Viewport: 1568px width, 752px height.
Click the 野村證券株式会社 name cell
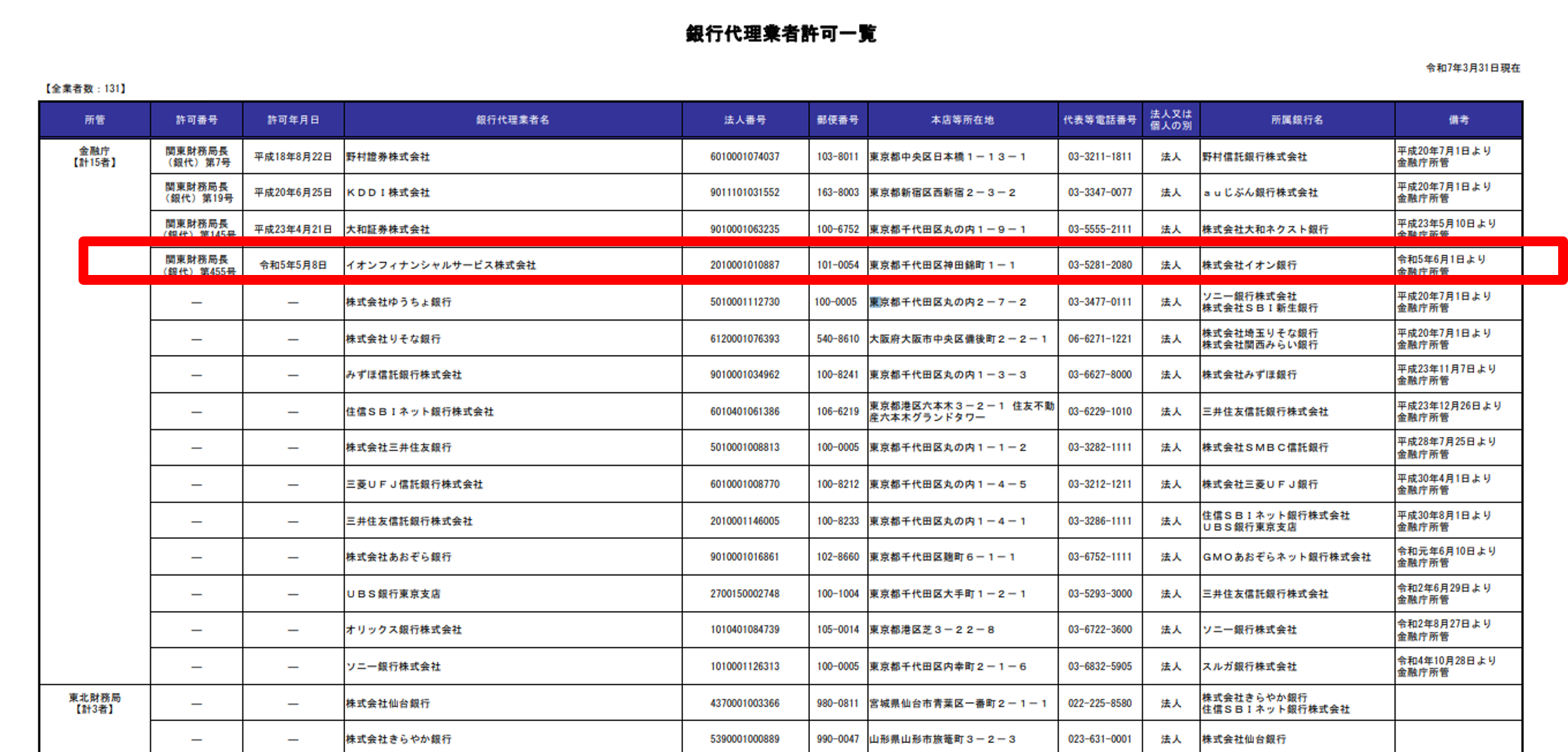pyautogui.click(x=388, y=157)
